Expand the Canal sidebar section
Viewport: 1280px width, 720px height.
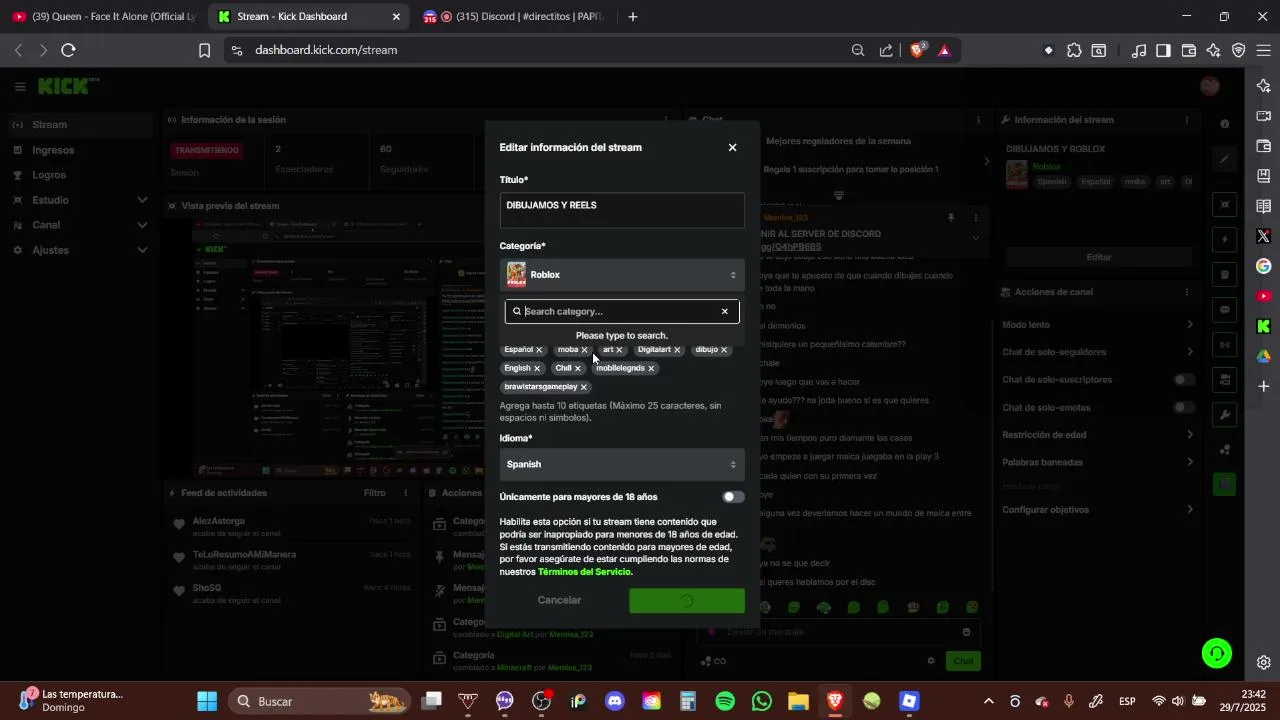click(x=80, y=225)
